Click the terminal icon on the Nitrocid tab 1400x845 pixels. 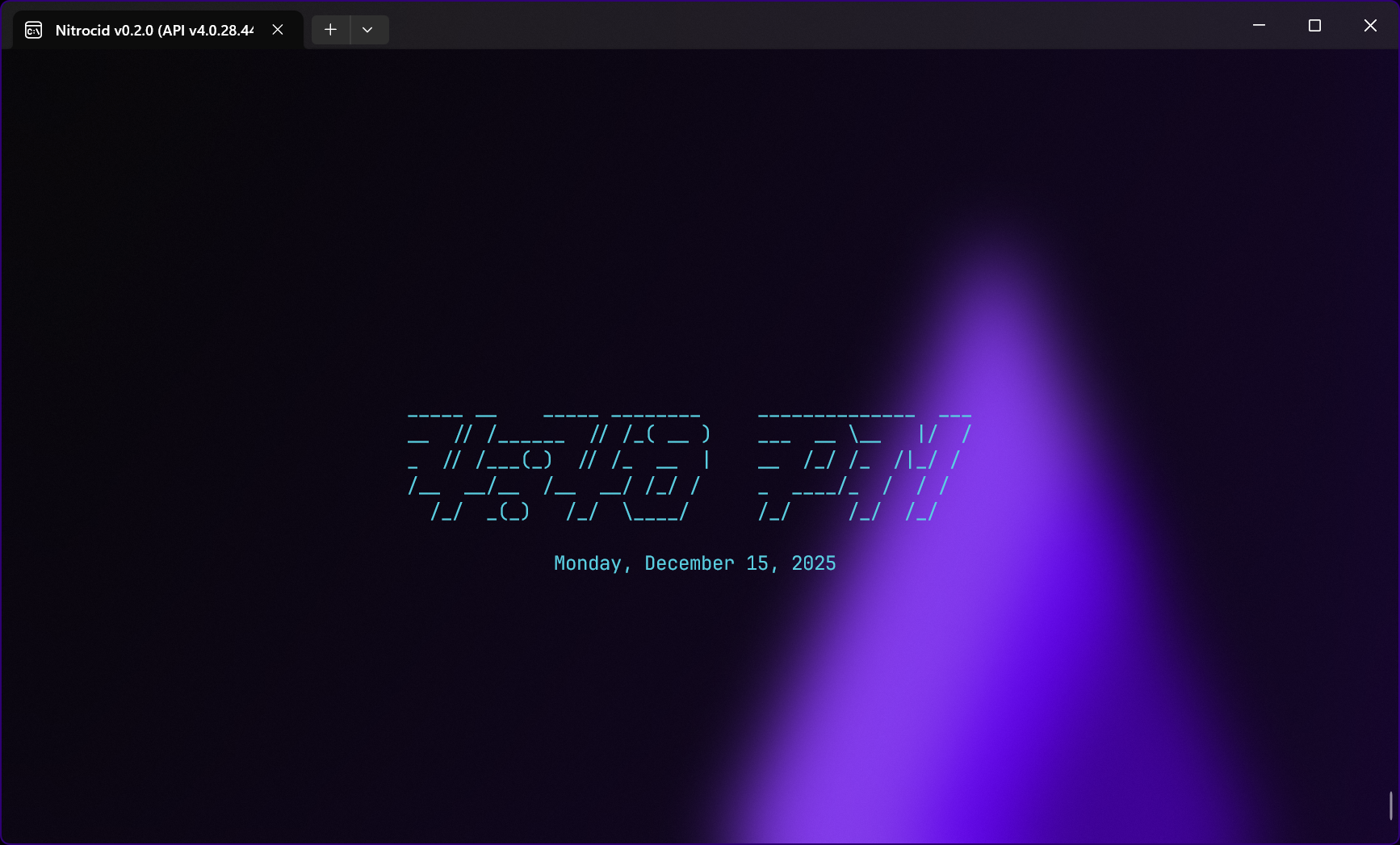pos(34,31)
